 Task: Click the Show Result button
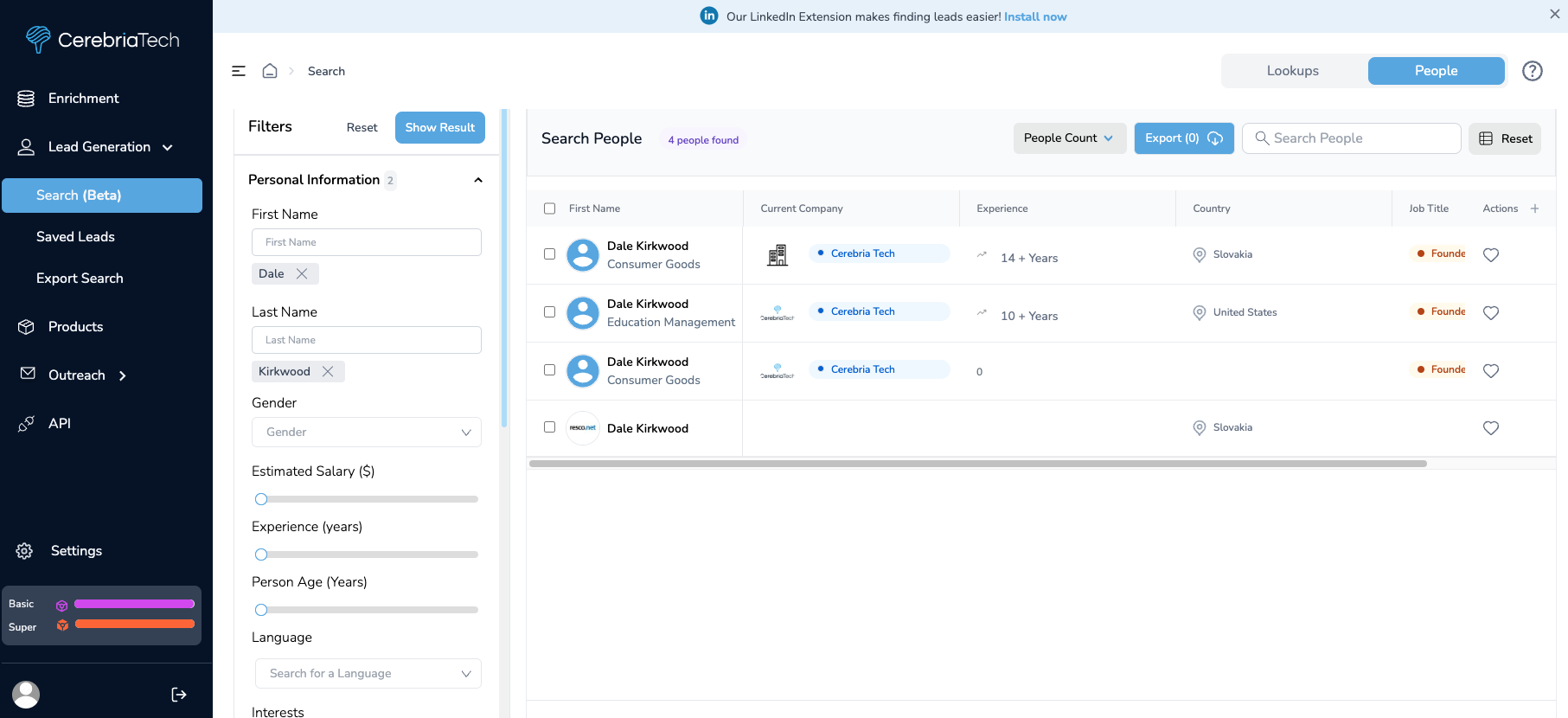coord(440,127)
